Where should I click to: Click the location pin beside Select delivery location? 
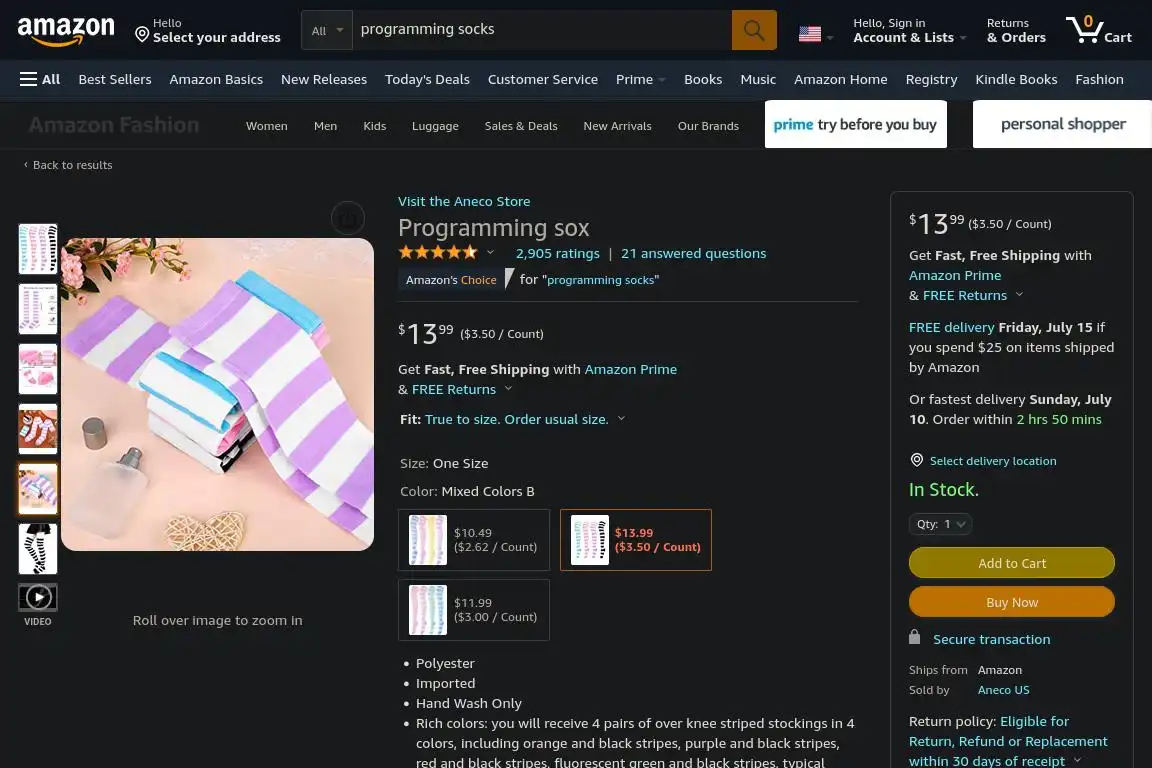916,460
